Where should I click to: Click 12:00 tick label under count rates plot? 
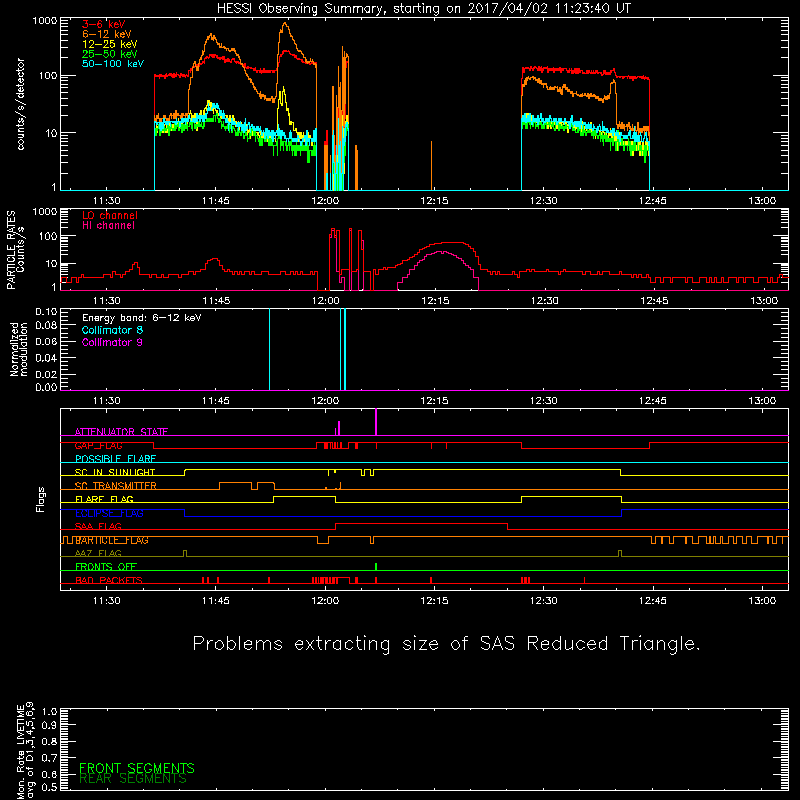point(325,201)
